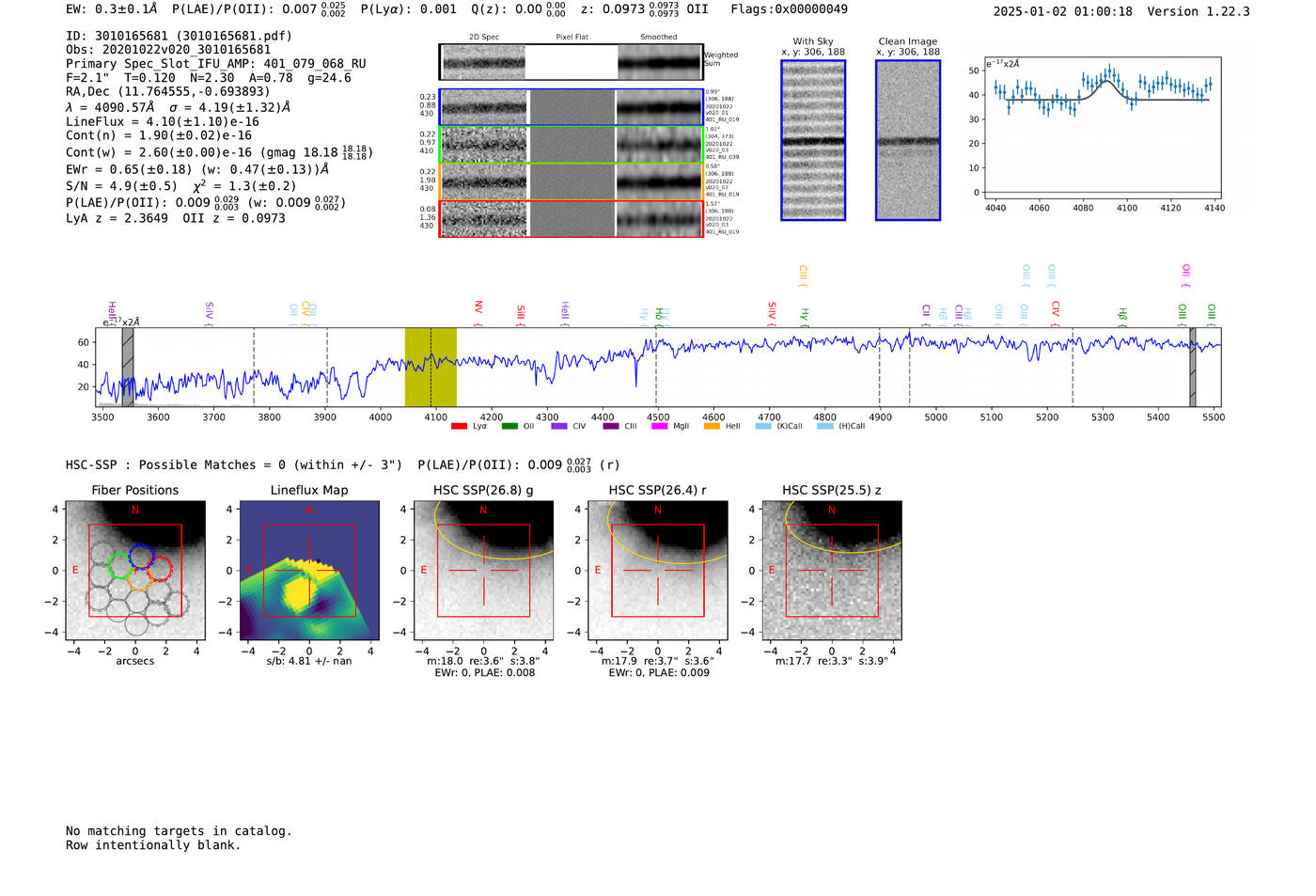
Task: Click the HSC-SSP Possible Matches heading
Action: (234, 464)
